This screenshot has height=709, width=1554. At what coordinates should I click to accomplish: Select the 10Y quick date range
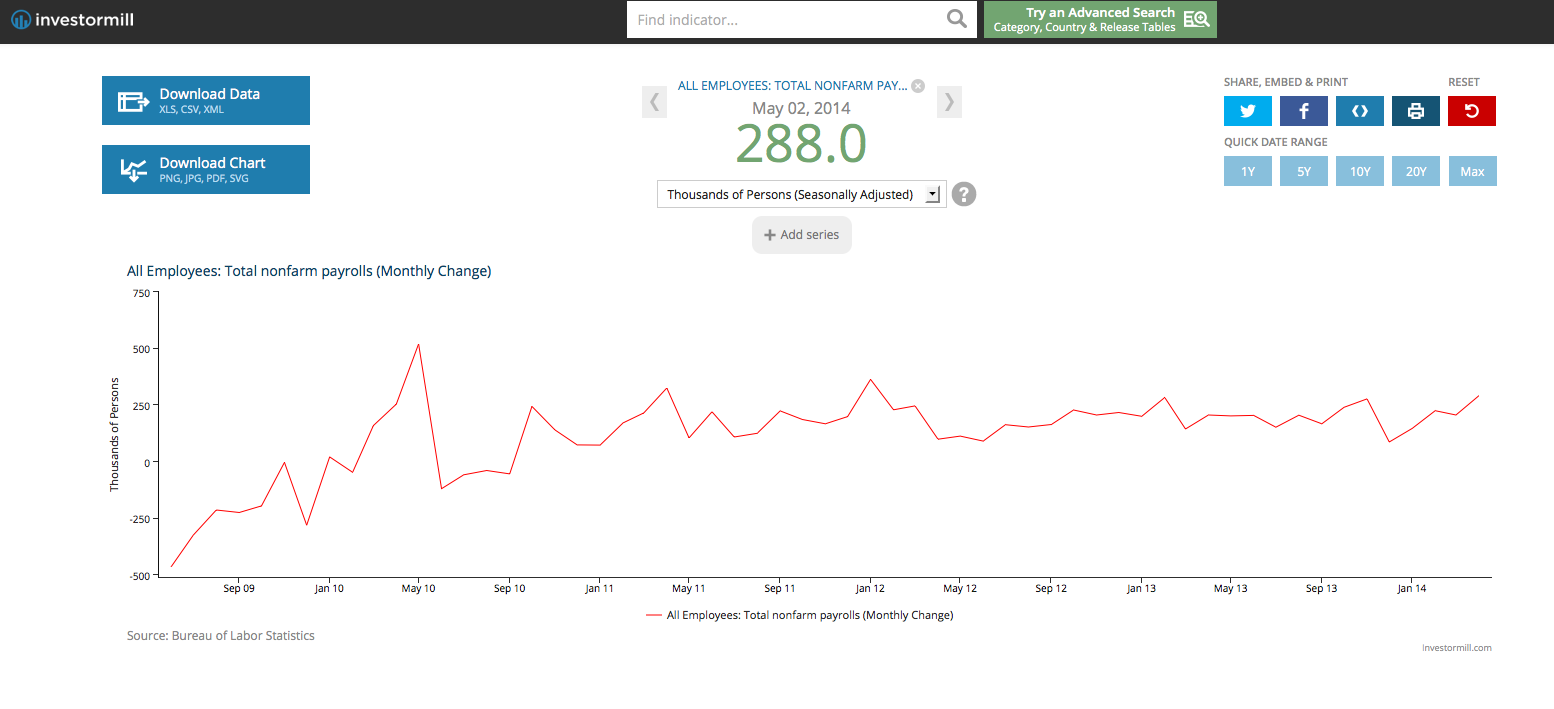point(1359,171)
